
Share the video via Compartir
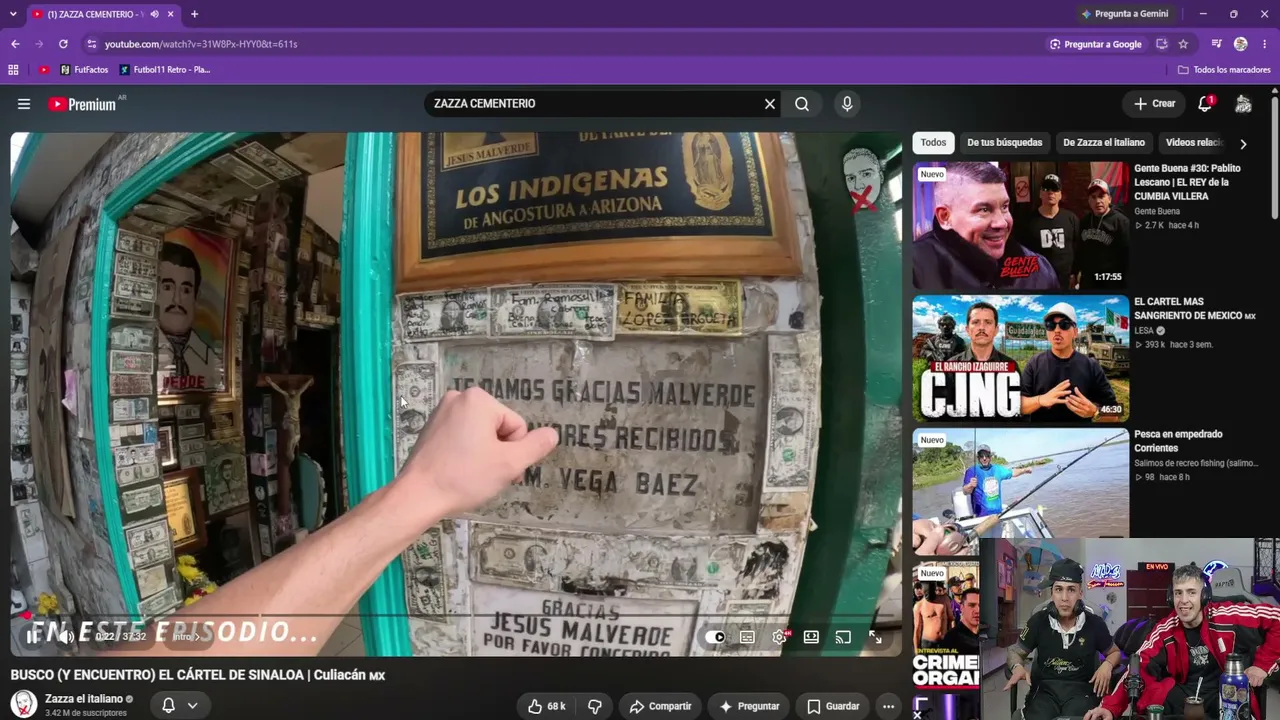click(x=660, y=706)
